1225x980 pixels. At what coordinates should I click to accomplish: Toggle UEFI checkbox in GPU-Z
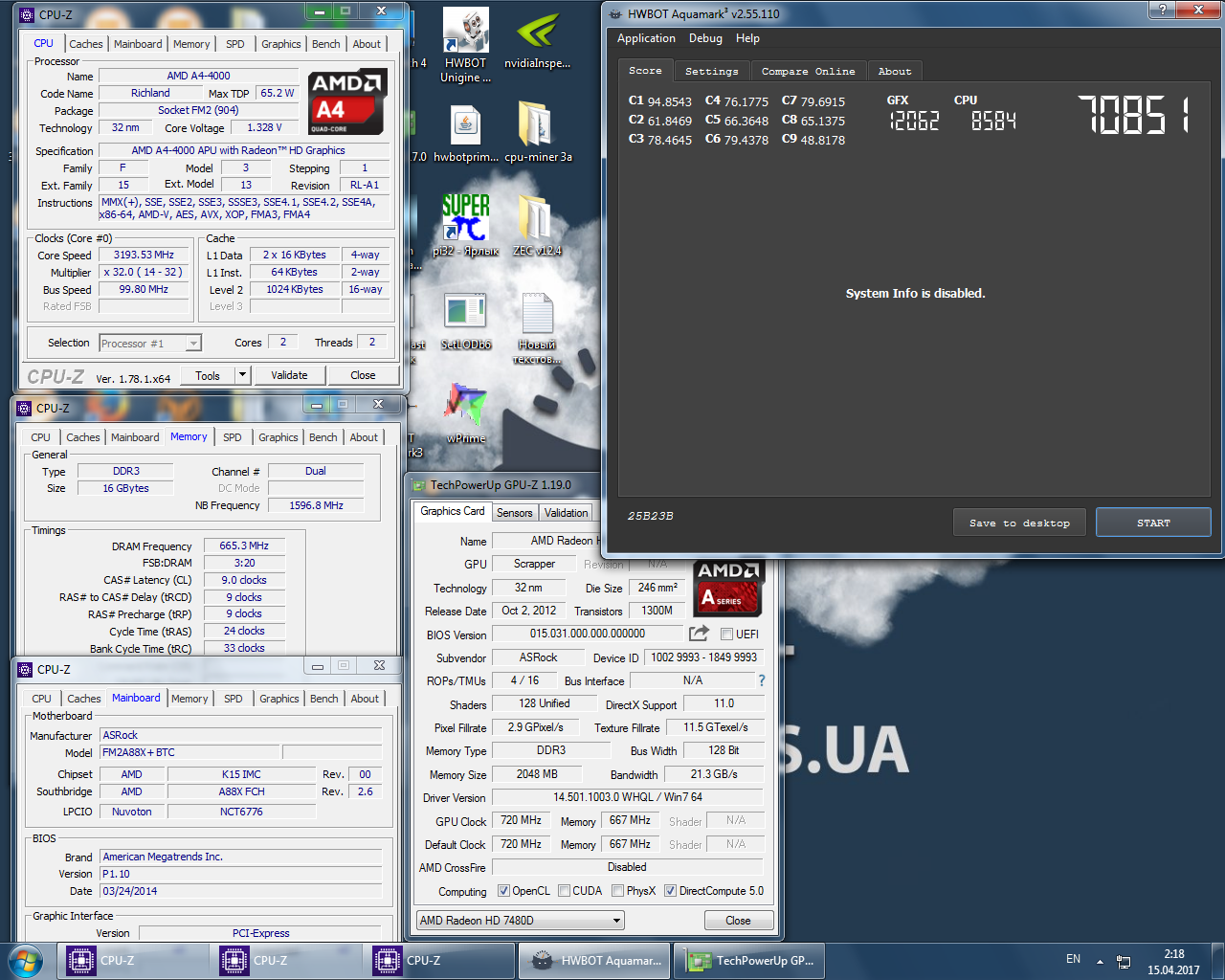tap(726, 634)
